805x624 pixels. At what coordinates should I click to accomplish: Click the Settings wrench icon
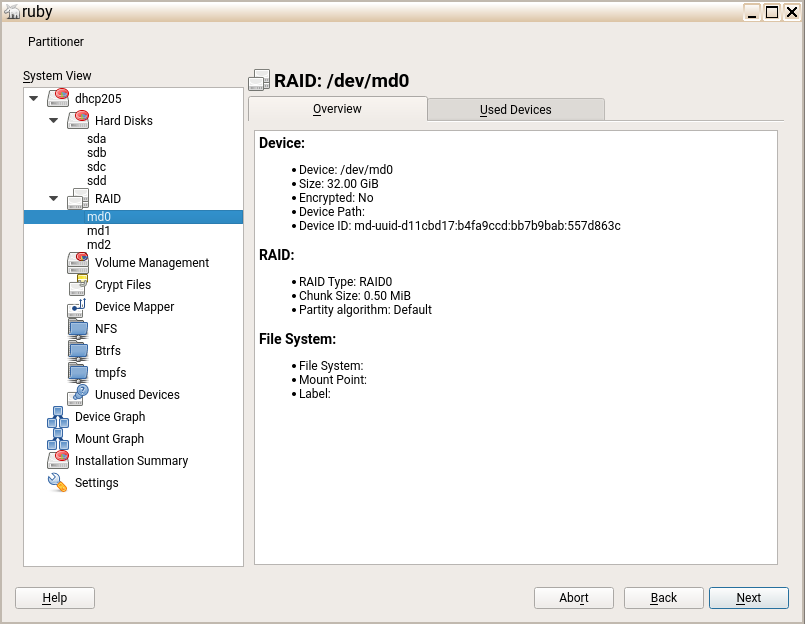pyautogui.click(x=58, y=483)
